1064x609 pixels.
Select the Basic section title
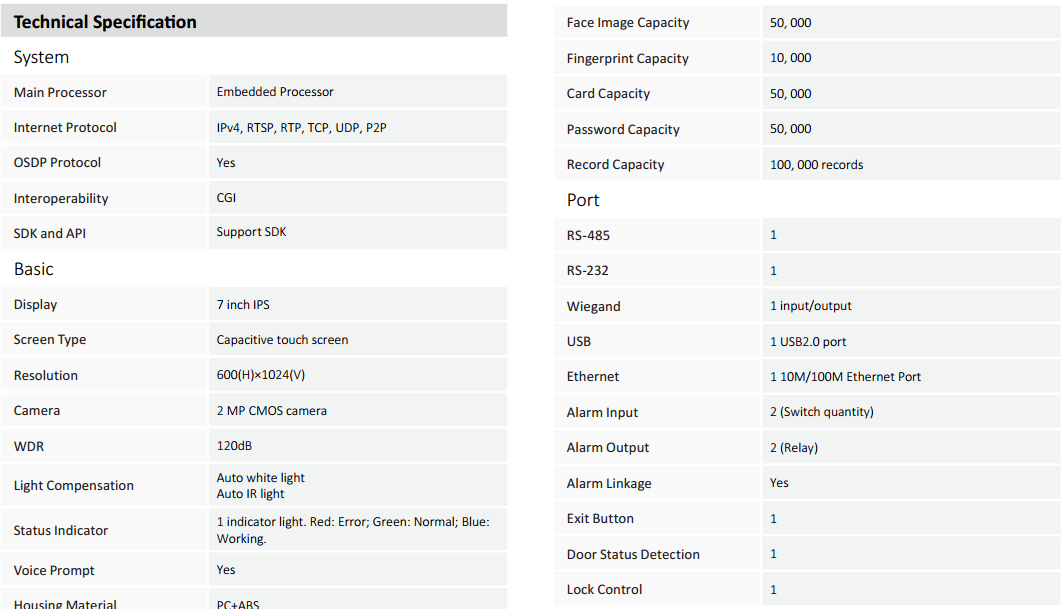click(34, 269)
